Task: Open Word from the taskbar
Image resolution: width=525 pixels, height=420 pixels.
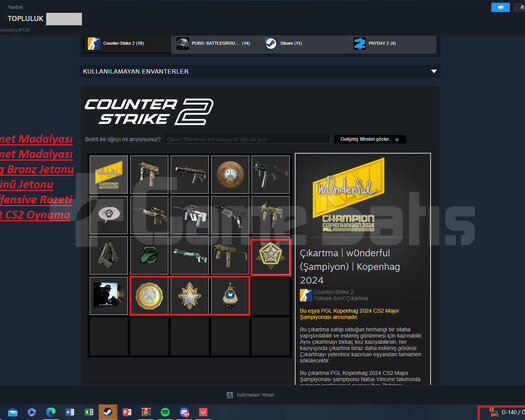Action: pyautogui.click(x=70, y=412)
